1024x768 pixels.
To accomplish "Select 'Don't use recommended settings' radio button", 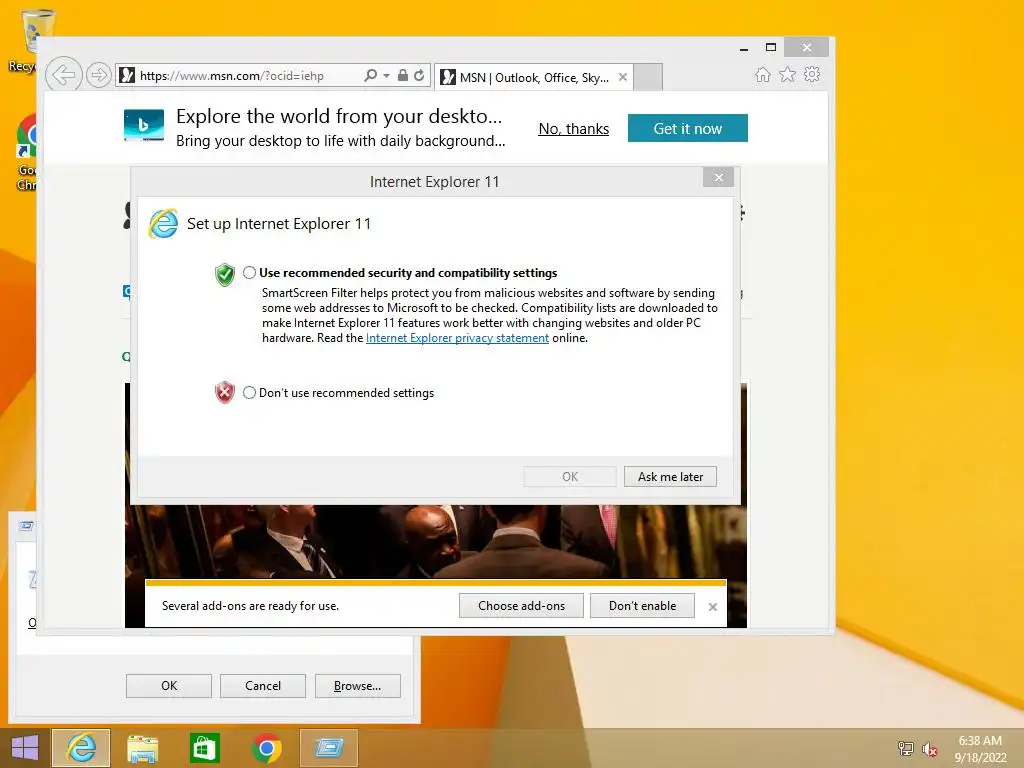I will (249, 392).
